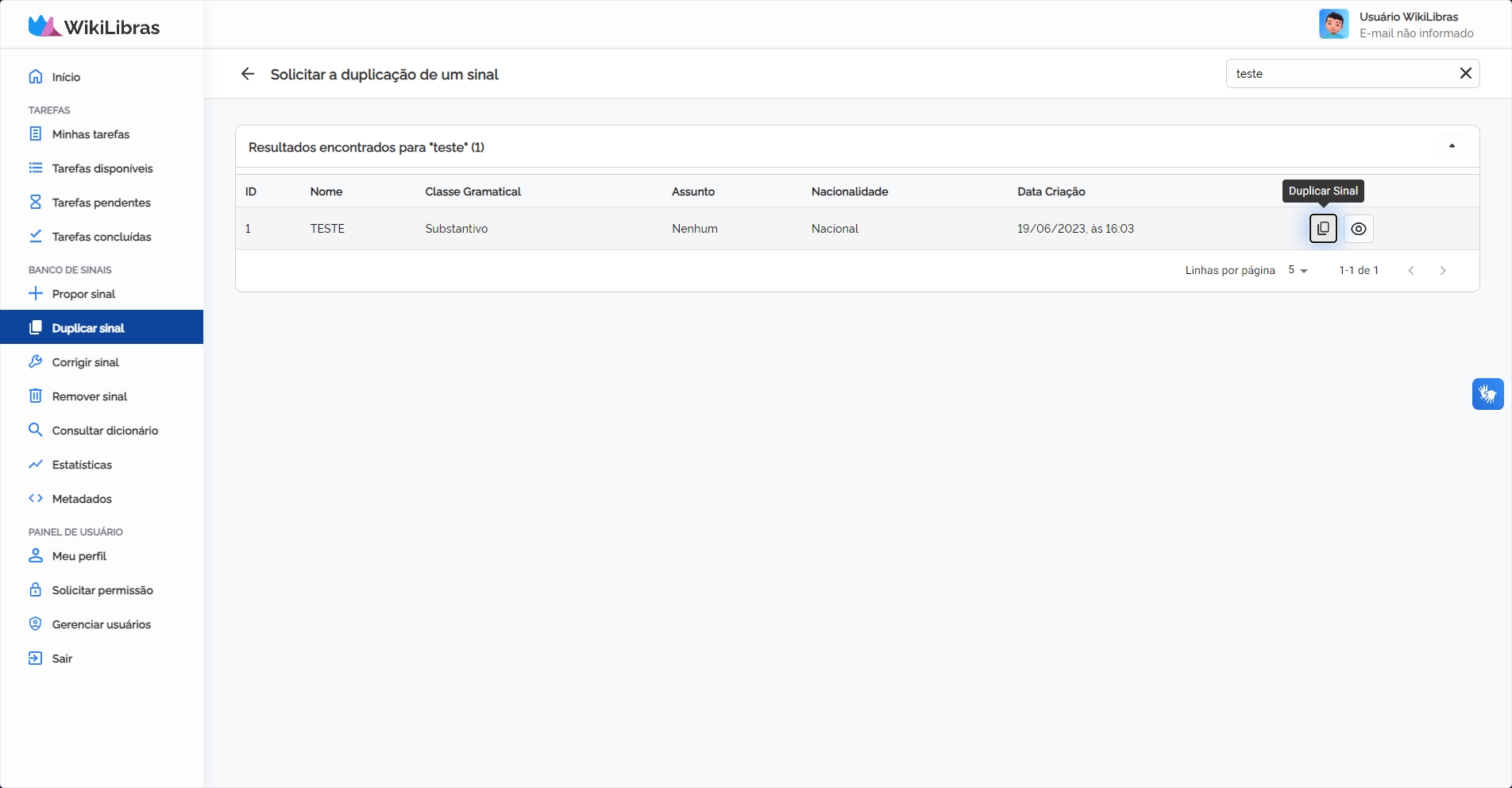
Task: Show the Estatísticas page
Action: [x=82, y=465]
